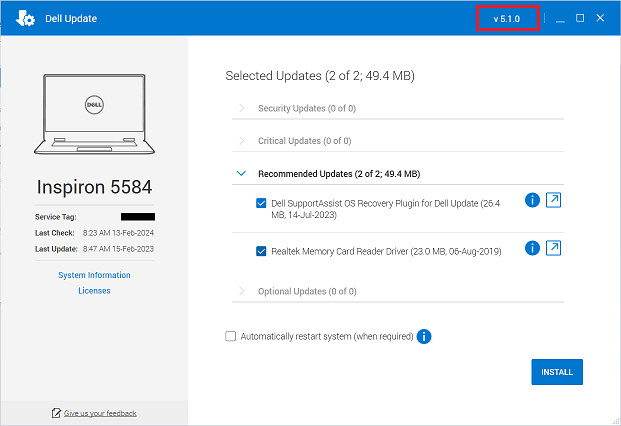Click the Inspiron laptop image
Viewport: 621px width, 426px height.
click(94, 113)
